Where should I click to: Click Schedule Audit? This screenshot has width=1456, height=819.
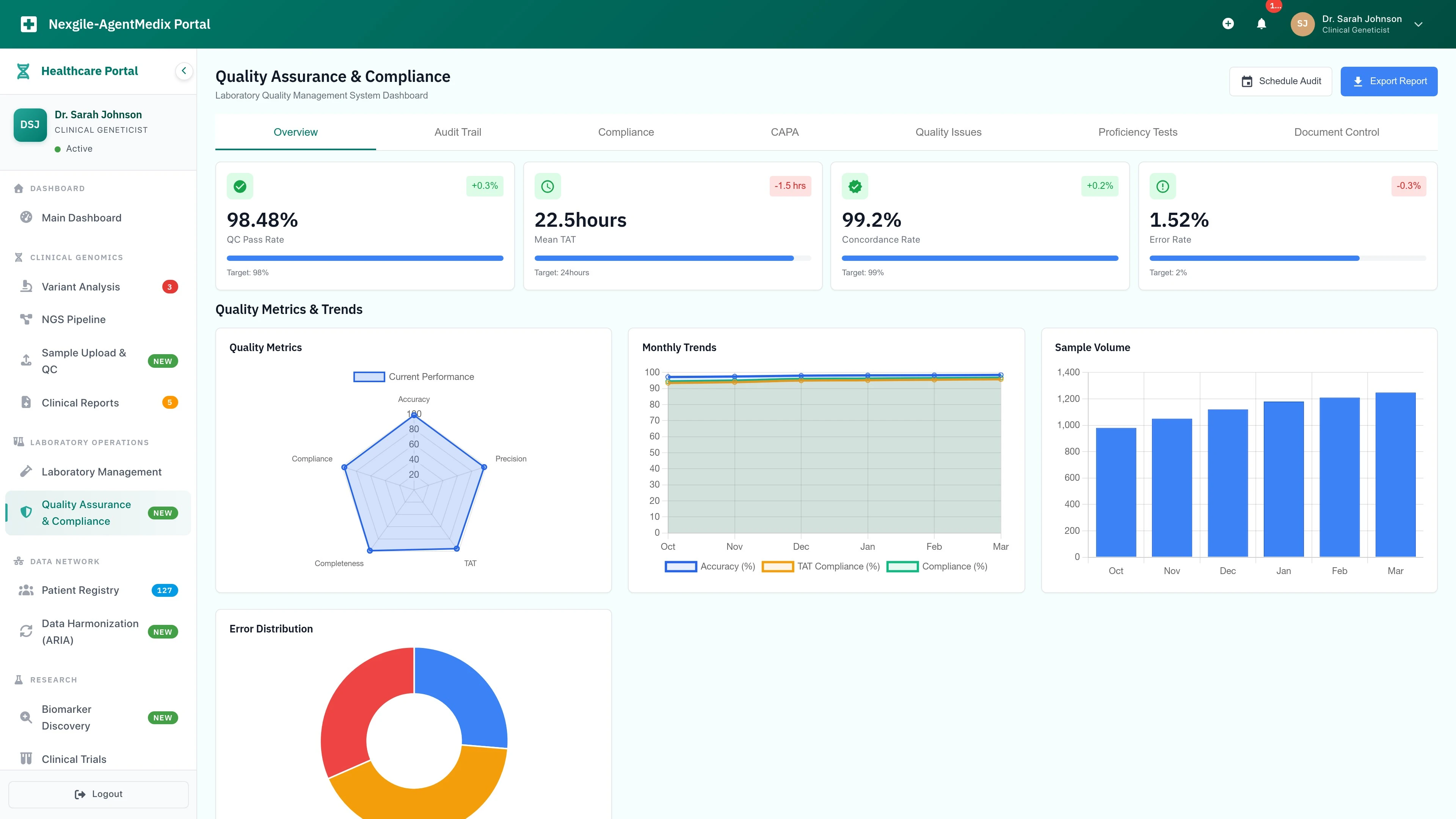tap(1280, 81)
